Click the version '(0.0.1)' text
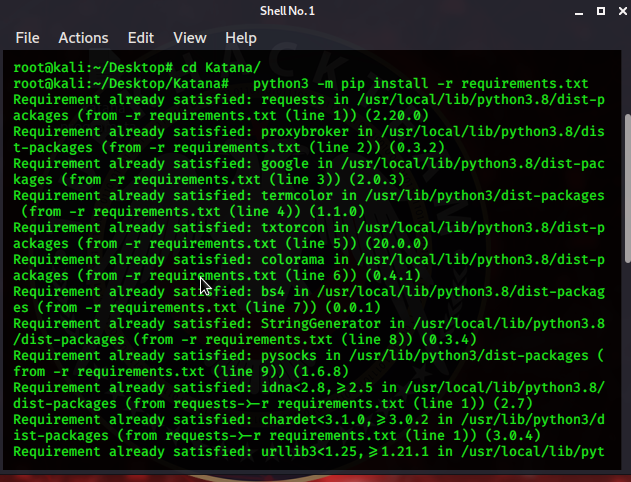This screenshot has width=631, height=482. coord(353,307)
